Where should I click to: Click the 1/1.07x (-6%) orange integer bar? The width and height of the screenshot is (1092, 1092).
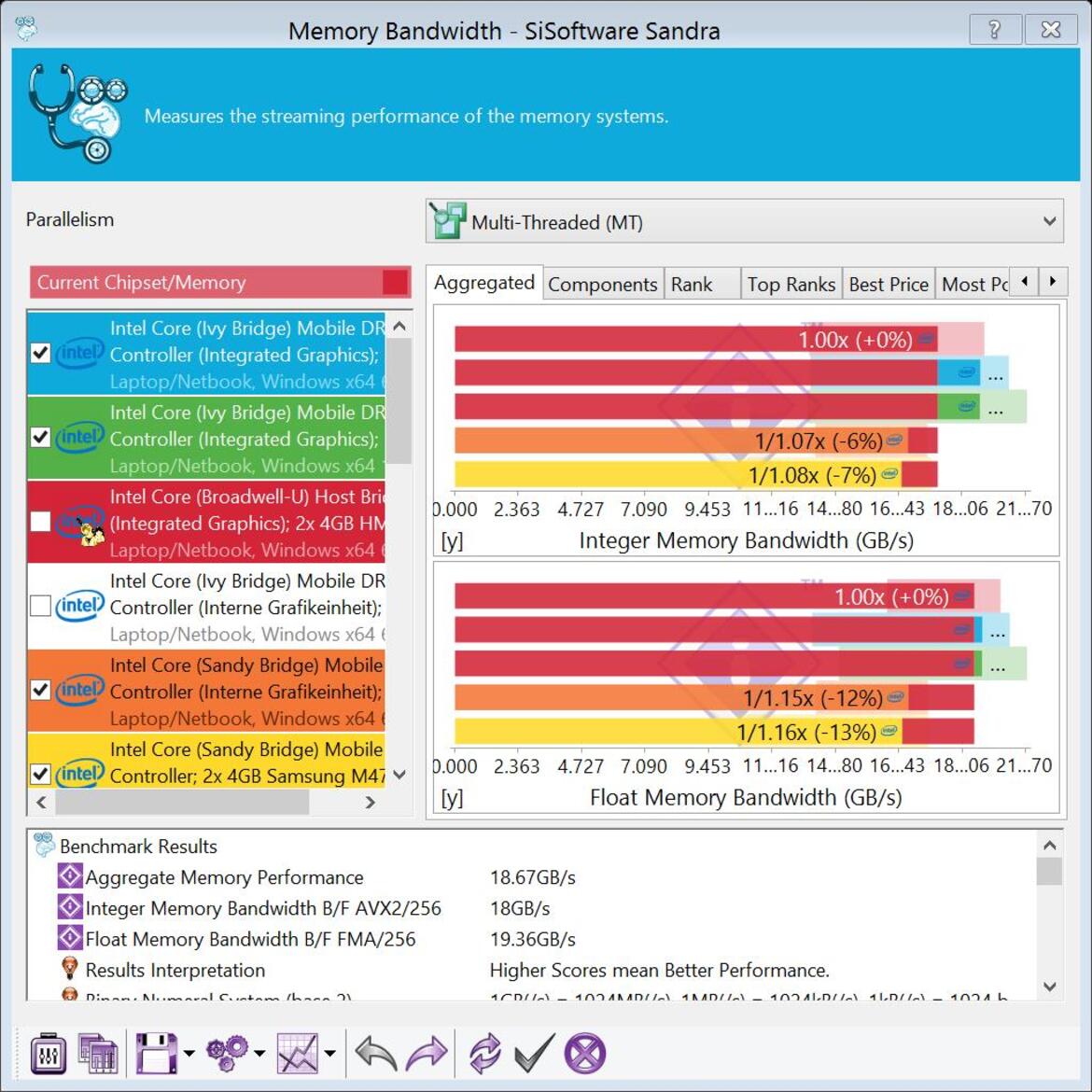tap(681, 441)
